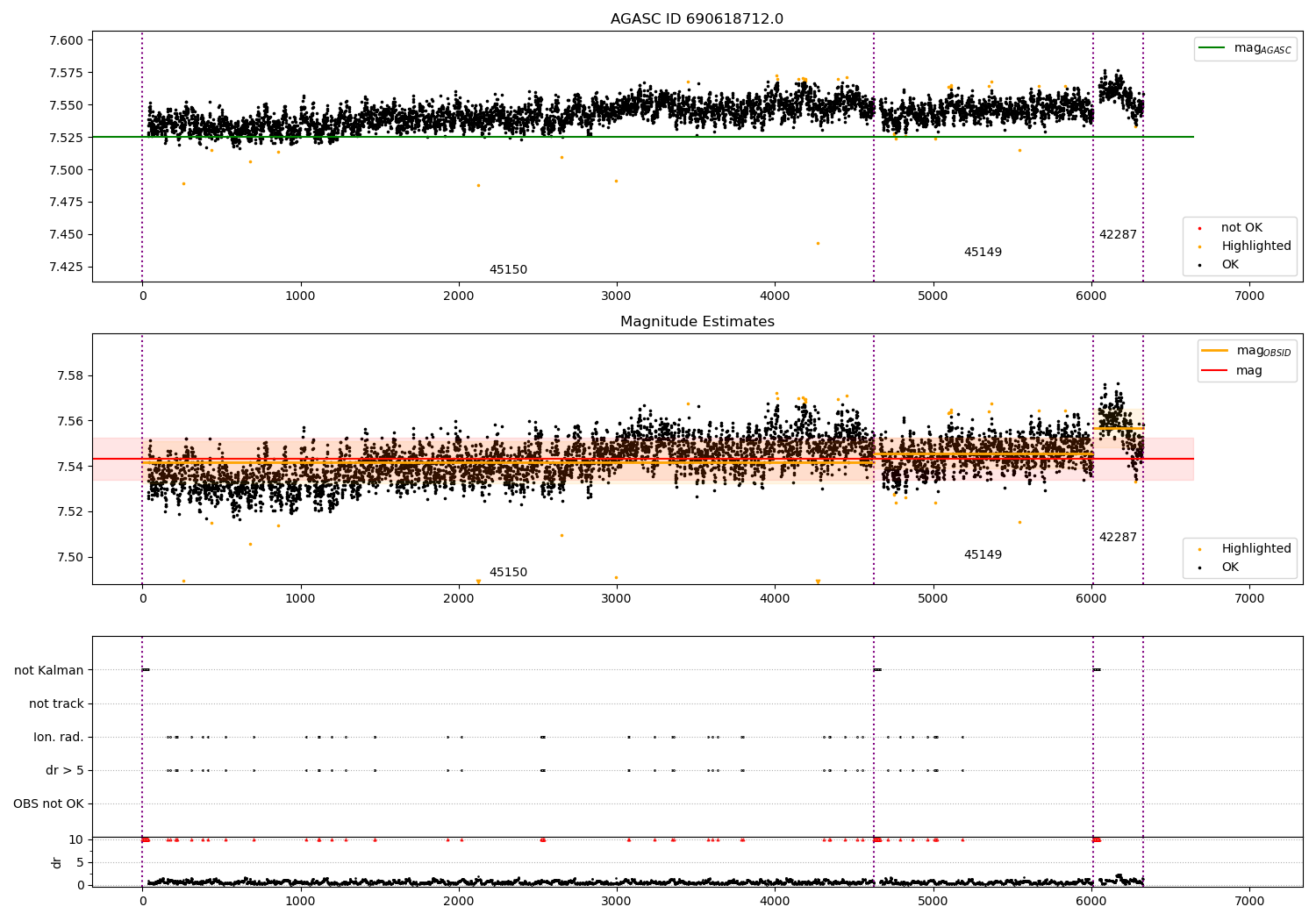Click the 6000 x-tick under the bottom plot
The image size is (1316, 921).
tap(1091, 902)
